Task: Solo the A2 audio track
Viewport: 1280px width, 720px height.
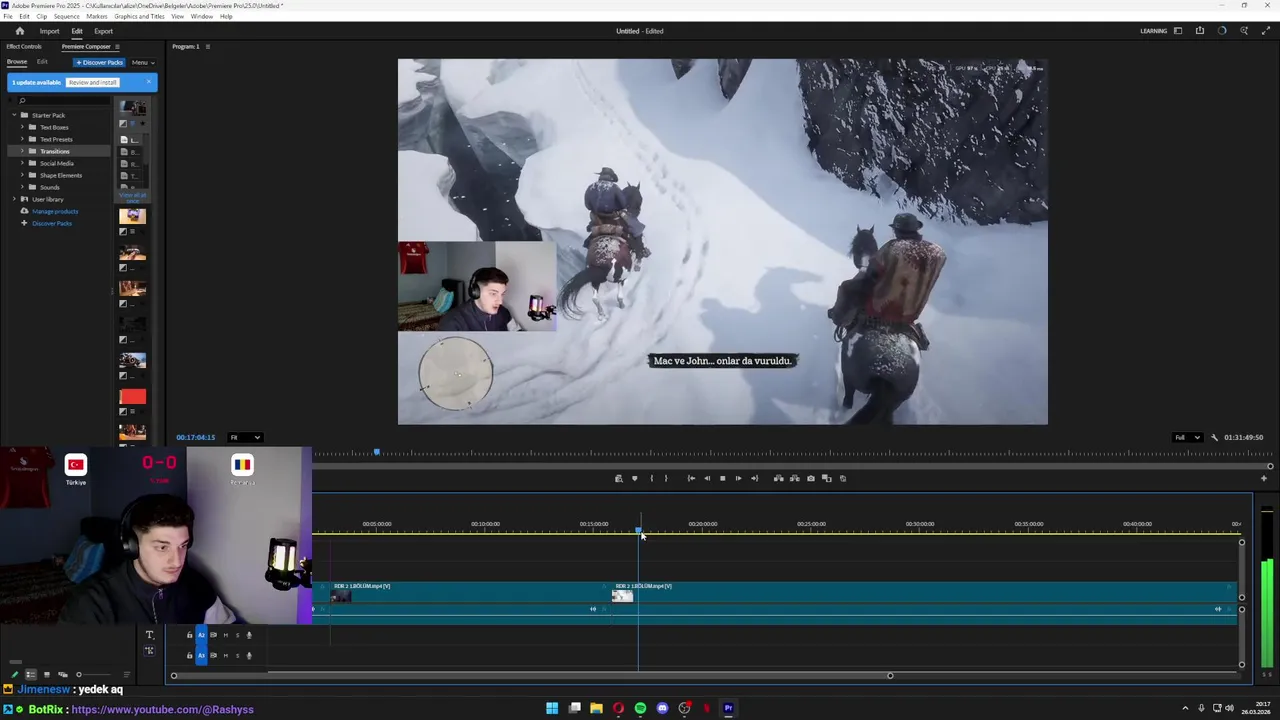Action: [237, 635]
